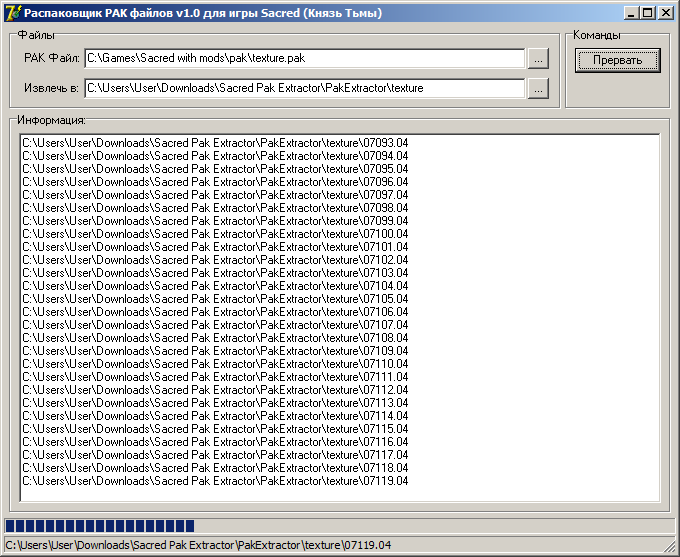
Task: Select log line ending 07099.04
Action: [215, 221]
